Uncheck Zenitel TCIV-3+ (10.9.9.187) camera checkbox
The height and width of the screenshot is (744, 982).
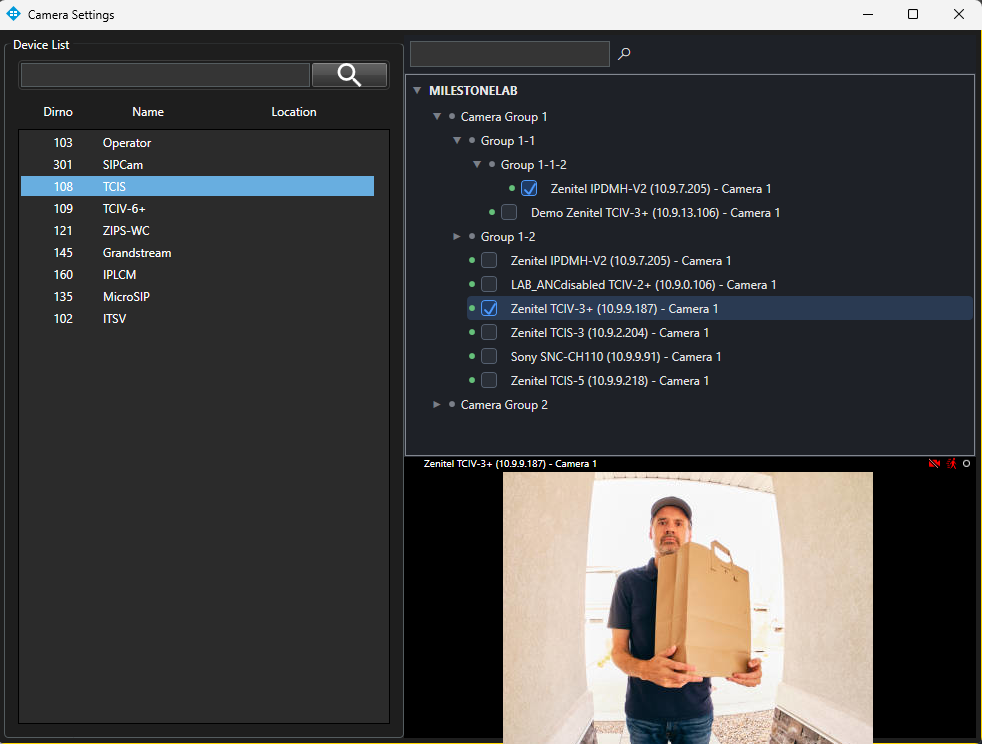489,309
